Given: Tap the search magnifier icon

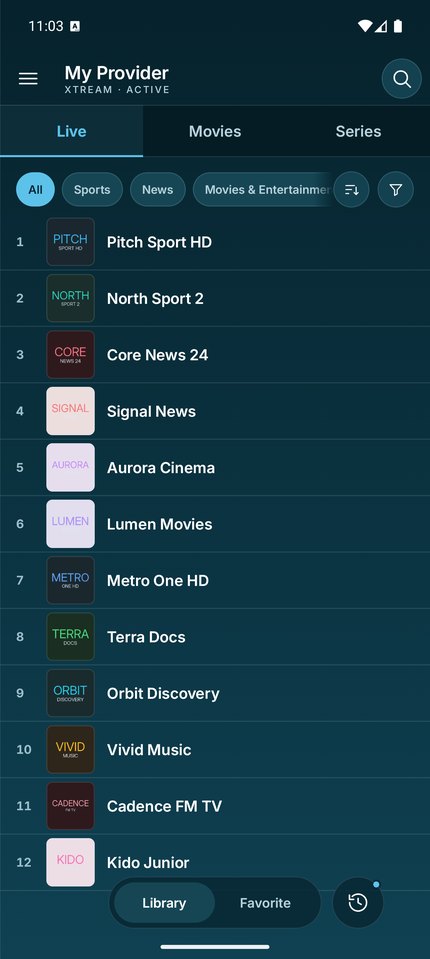Looking at the screenshot, I should (x=401, y=79).
